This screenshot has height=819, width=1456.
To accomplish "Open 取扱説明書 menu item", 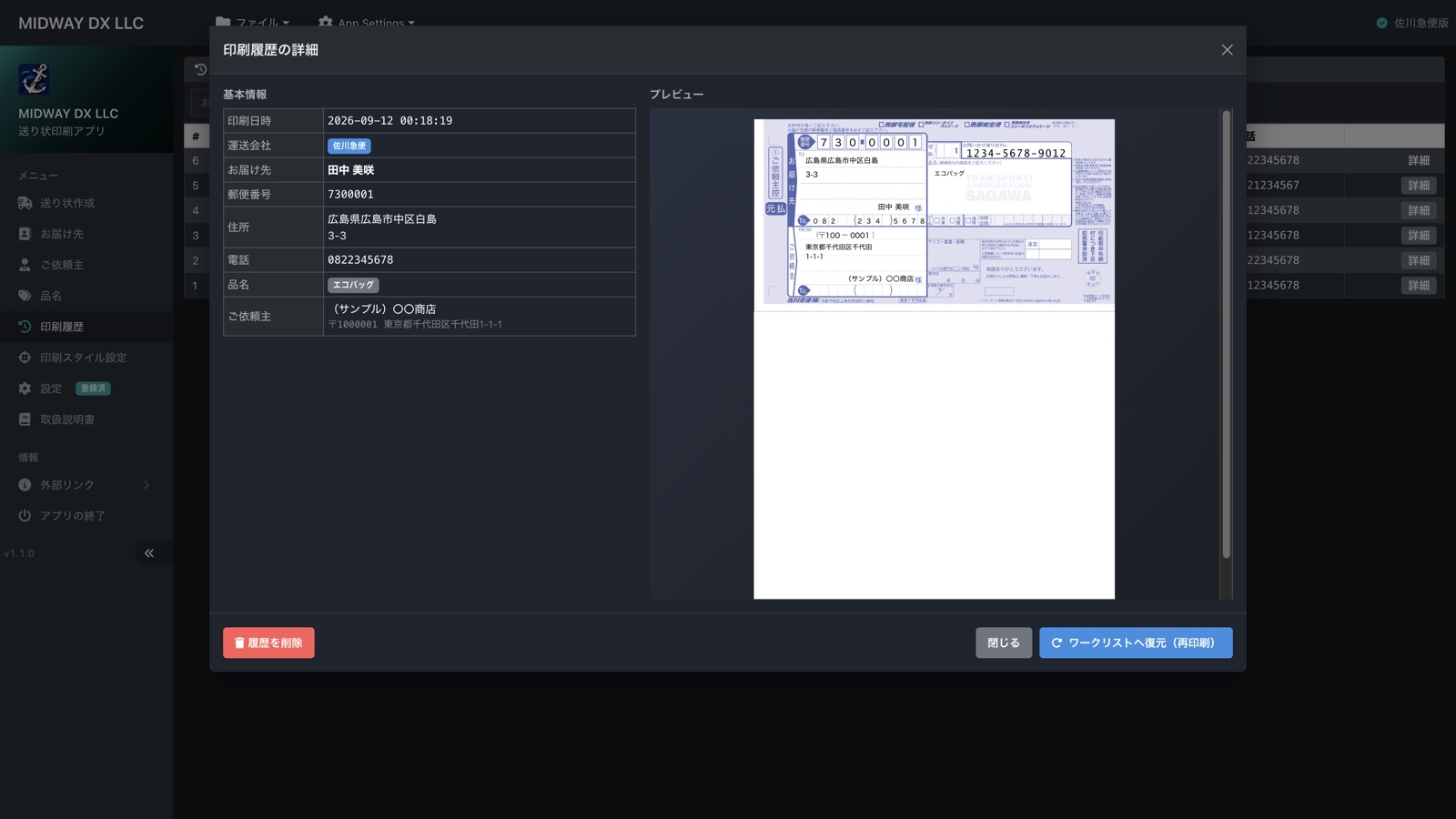I will coord(86,420).
